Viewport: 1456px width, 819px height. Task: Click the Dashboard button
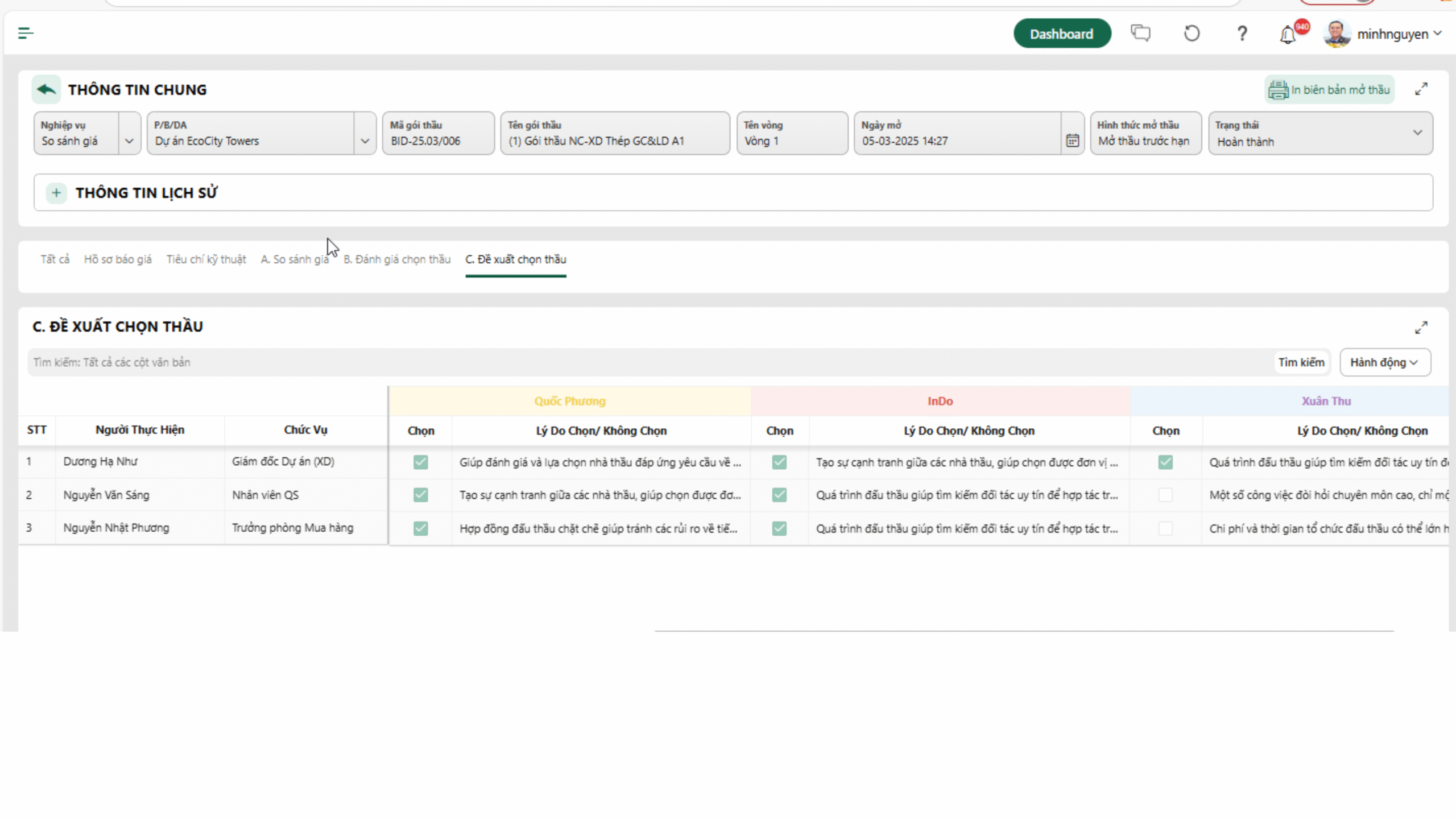click(x=1061, y=34)
